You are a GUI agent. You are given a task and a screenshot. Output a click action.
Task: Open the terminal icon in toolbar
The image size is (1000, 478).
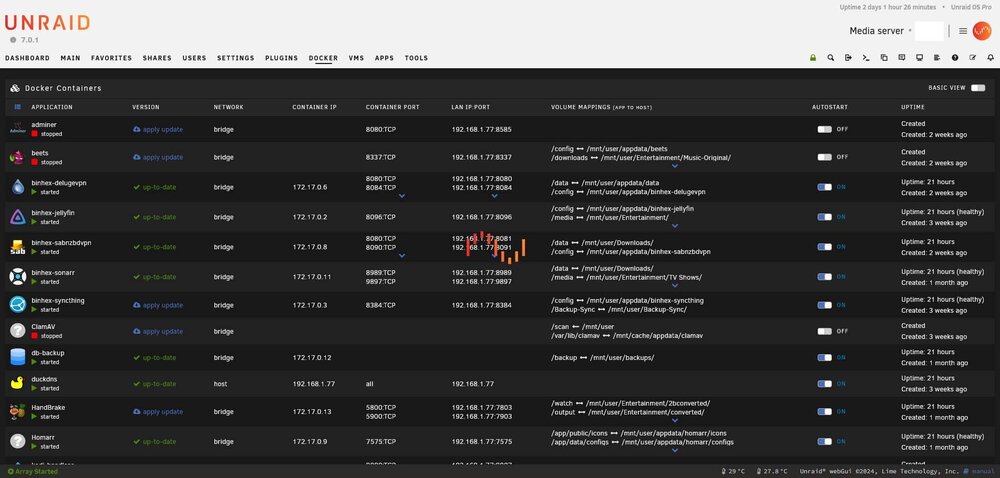[x=866, y=57]
